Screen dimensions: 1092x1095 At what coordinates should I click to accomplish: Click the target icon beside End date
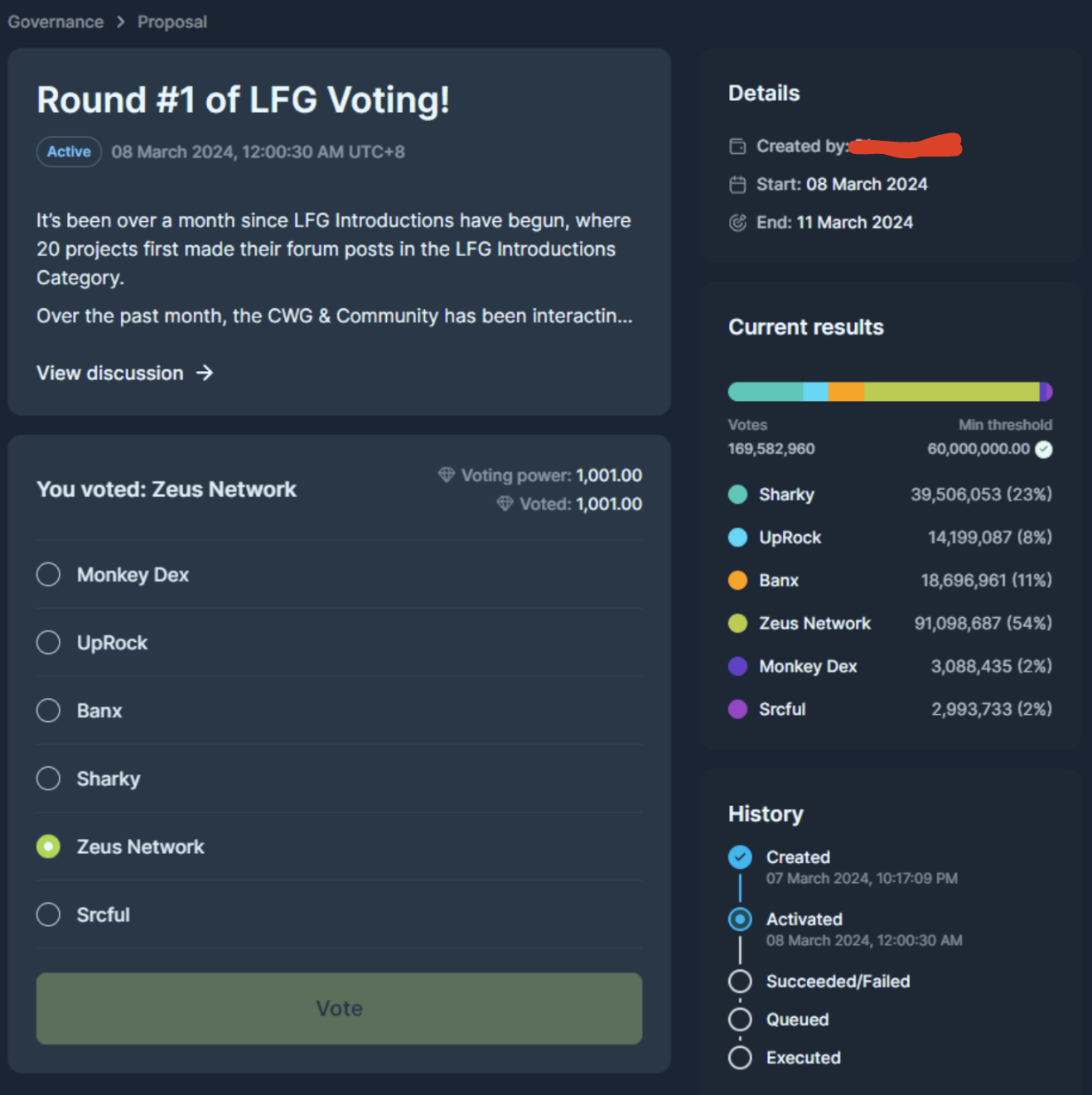(737, 223)
